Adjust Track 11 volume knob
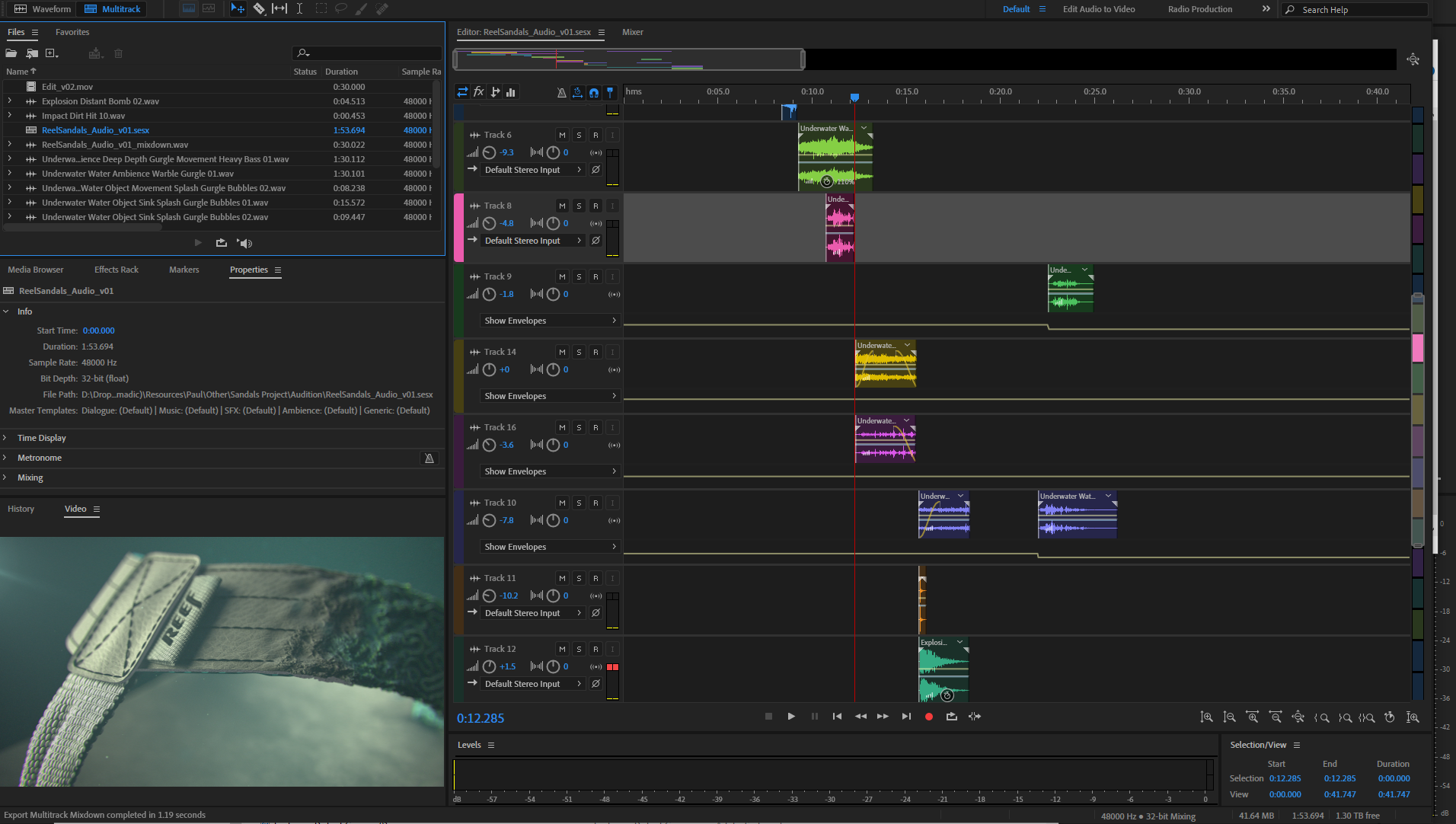The image size is (1456, 824). (489, 596)
